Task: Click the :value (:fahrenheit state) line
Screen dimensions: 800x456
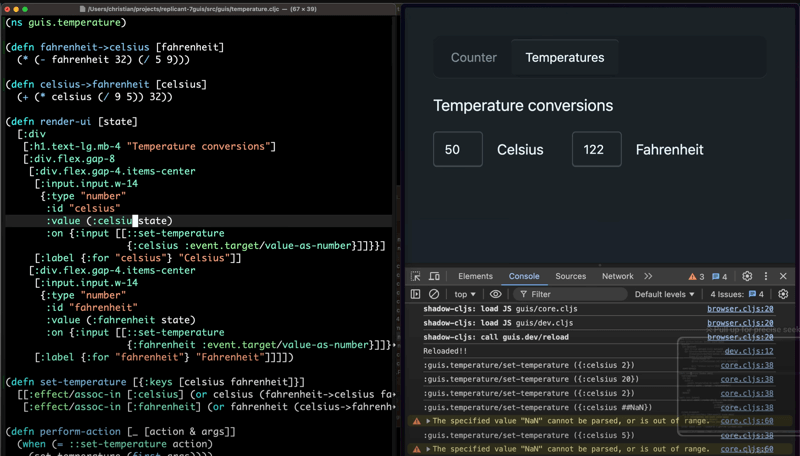Action: 121,320
